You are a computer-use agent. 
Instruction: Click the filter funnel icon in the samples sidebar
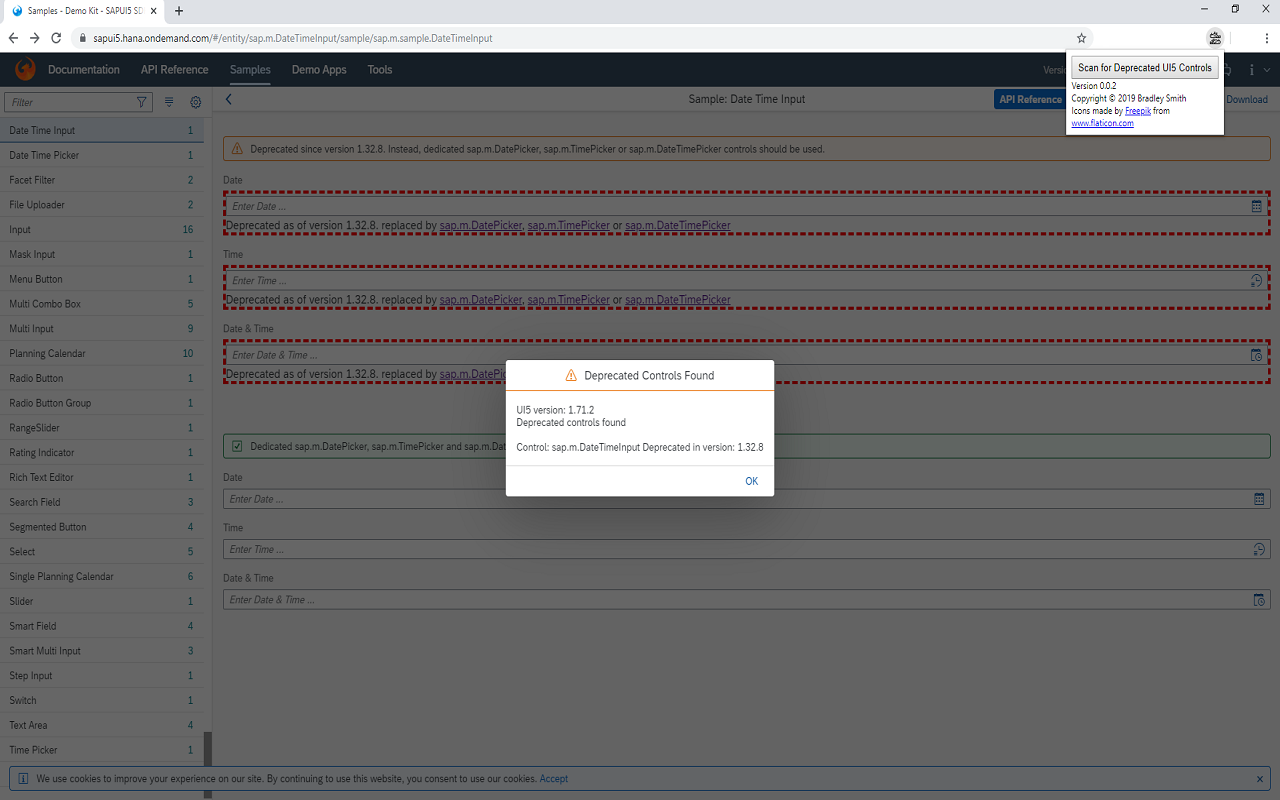141,101
